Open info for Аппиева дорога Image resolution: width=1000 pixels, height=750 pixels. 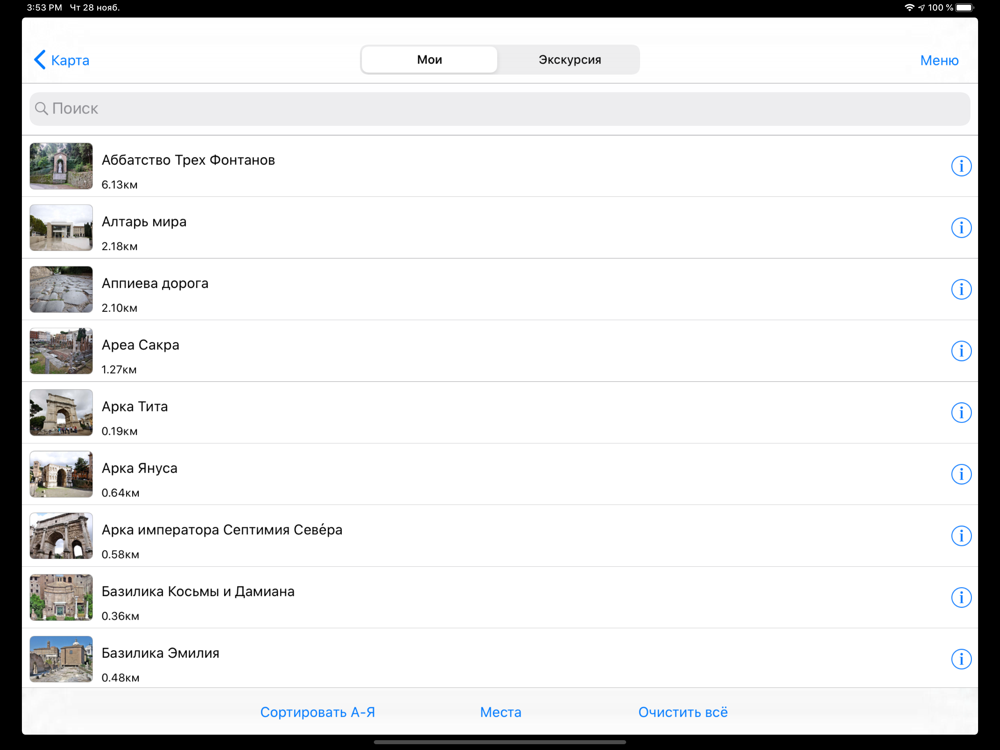pyautogui.click(x=961, y=290)
